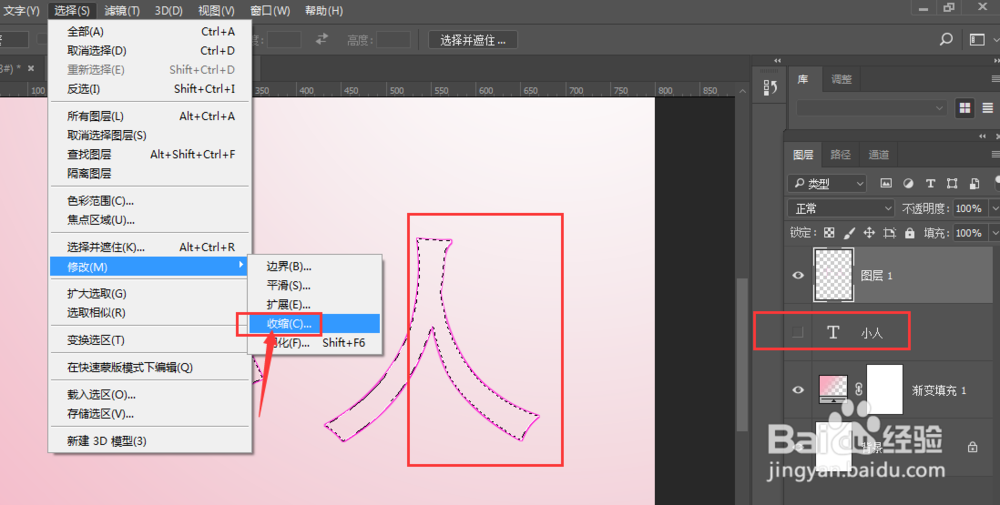Open Layers panel flyout menu
The height and width of the screenshot is (505, 1000).
point(995,154)
